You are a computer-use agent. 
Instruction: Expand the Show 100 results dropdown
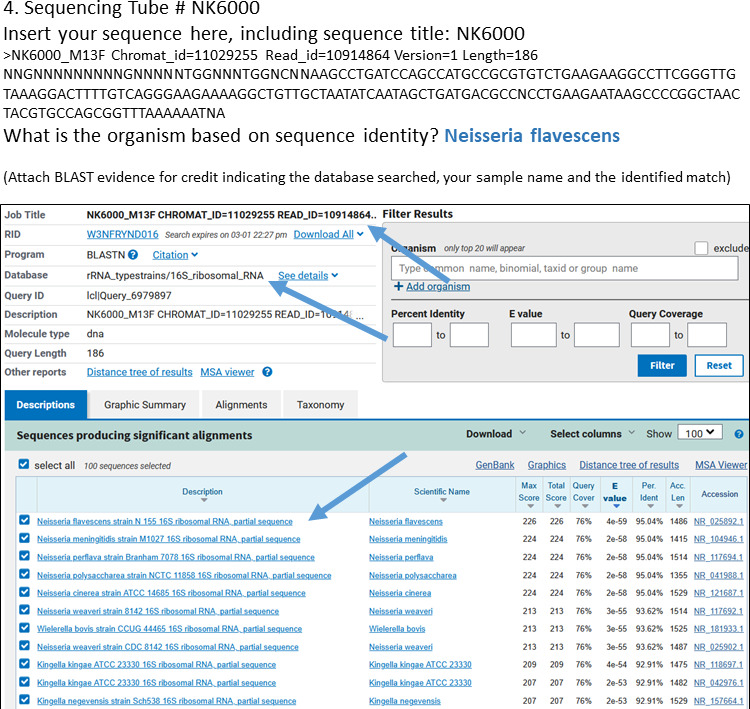click(698, 433)
